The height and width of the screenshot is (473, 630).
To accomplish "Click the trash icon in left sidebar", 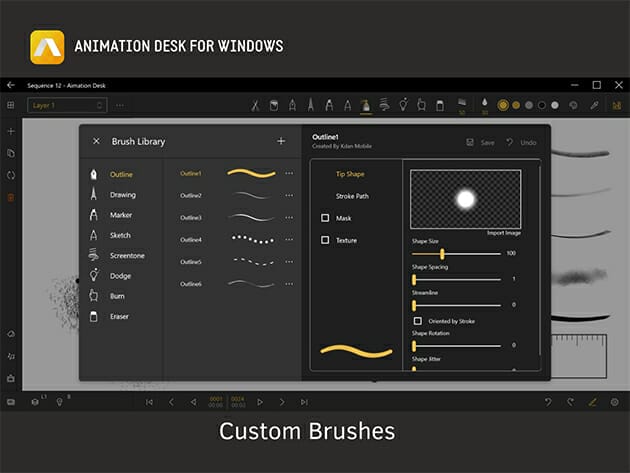I will click(x=11, y=198).
